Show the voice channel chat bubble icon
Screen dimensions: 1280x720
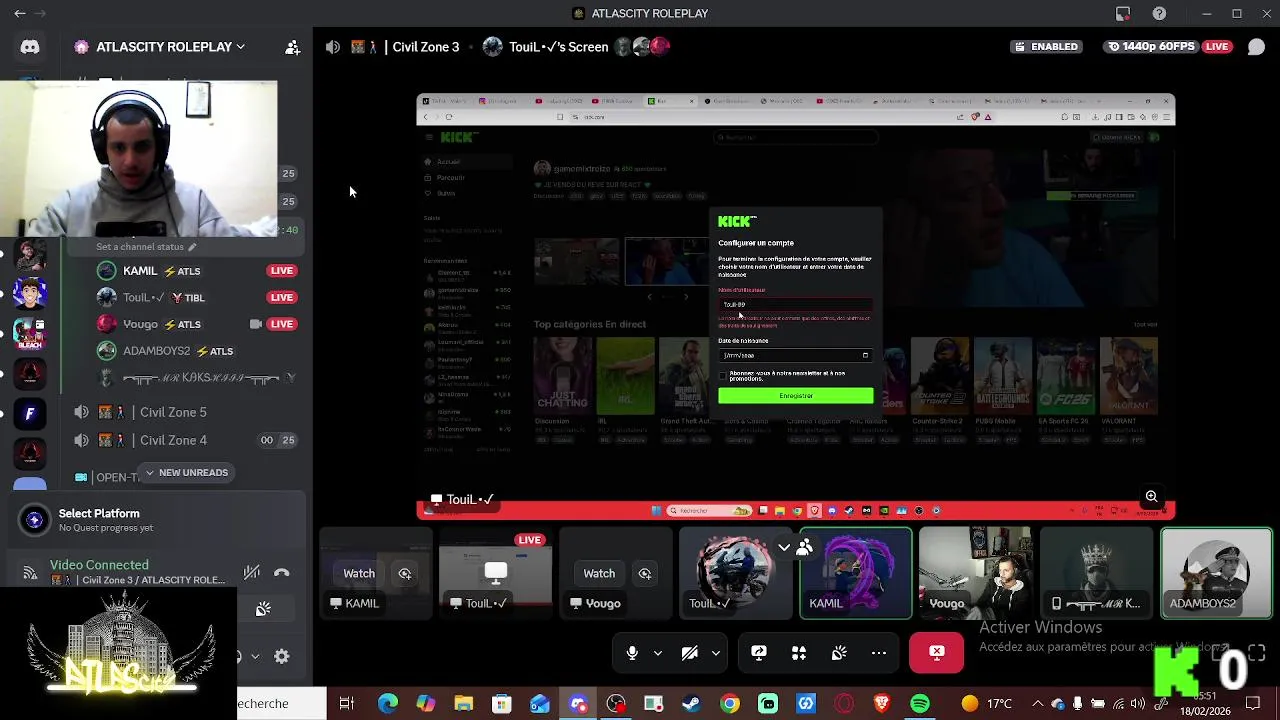coord(1256,47)
